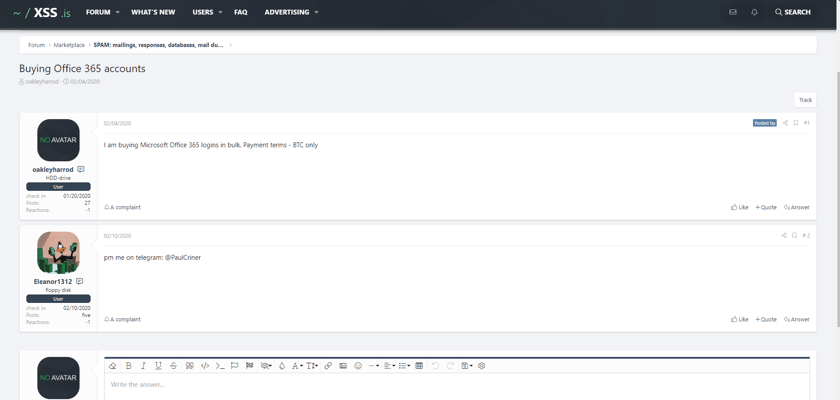Open the text alignment dropdown

pyautogui.click(x=389, y=366)
